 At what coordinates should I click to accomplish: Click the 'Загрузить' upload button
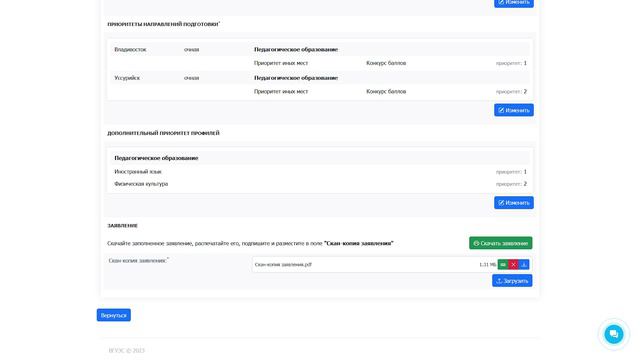point(512,280)
